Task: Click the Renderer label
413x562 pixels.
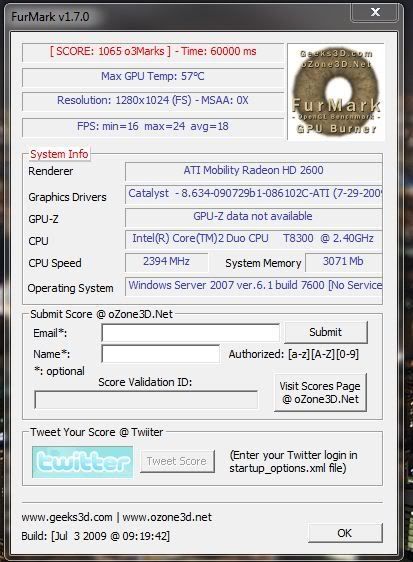Action: (51, 171)
